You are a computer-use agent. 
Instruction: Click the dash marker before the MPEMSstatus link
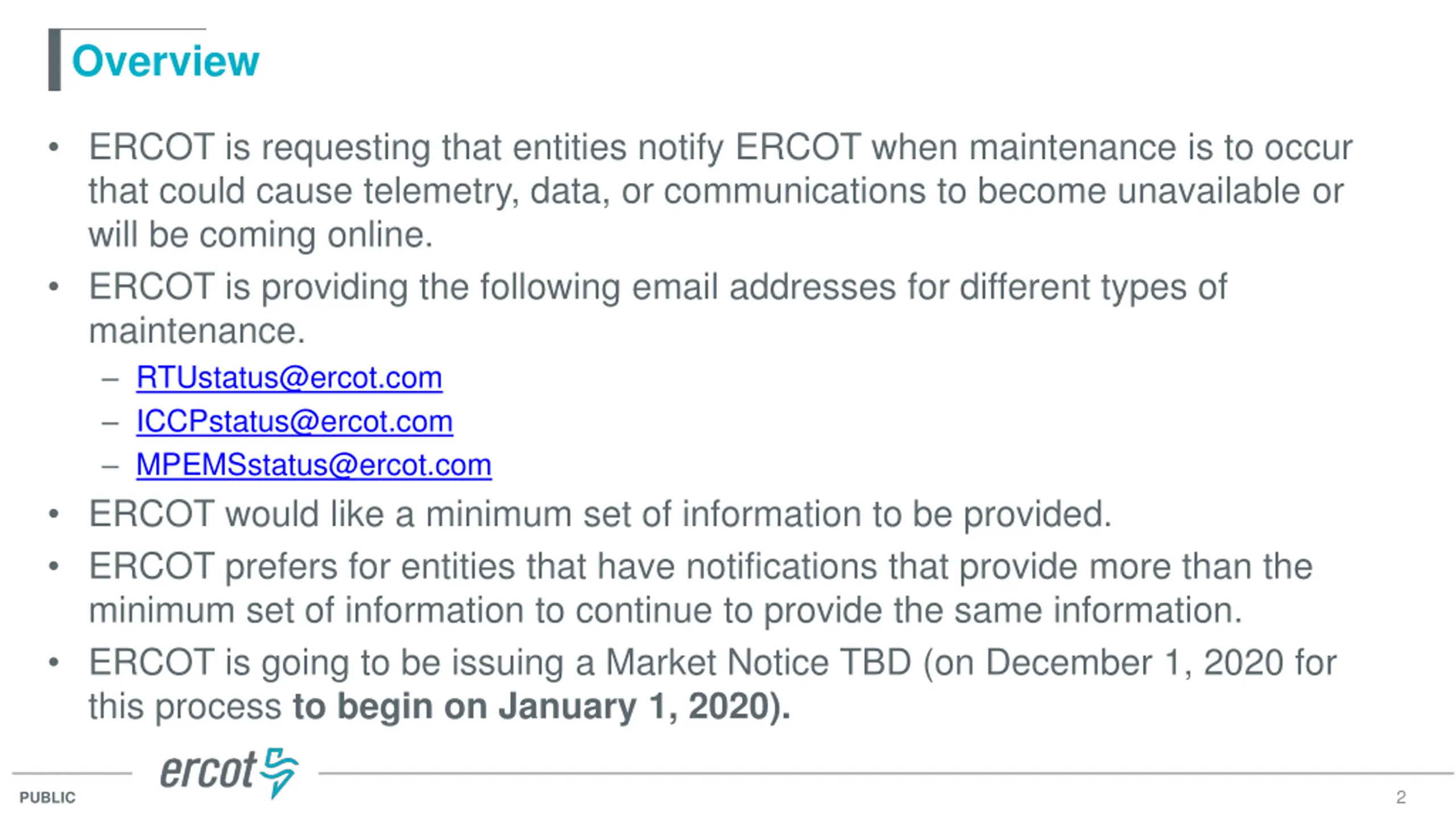point(110,466)
